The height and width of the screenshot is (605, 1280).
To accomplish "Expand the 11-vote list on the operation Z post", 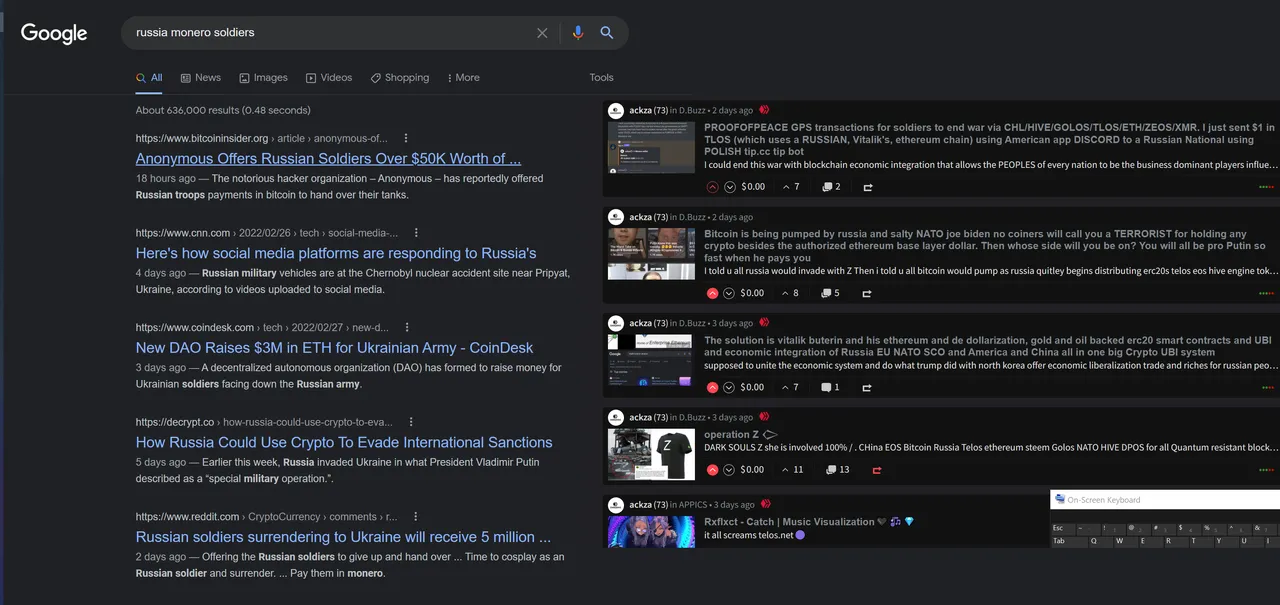I will 793,469.
